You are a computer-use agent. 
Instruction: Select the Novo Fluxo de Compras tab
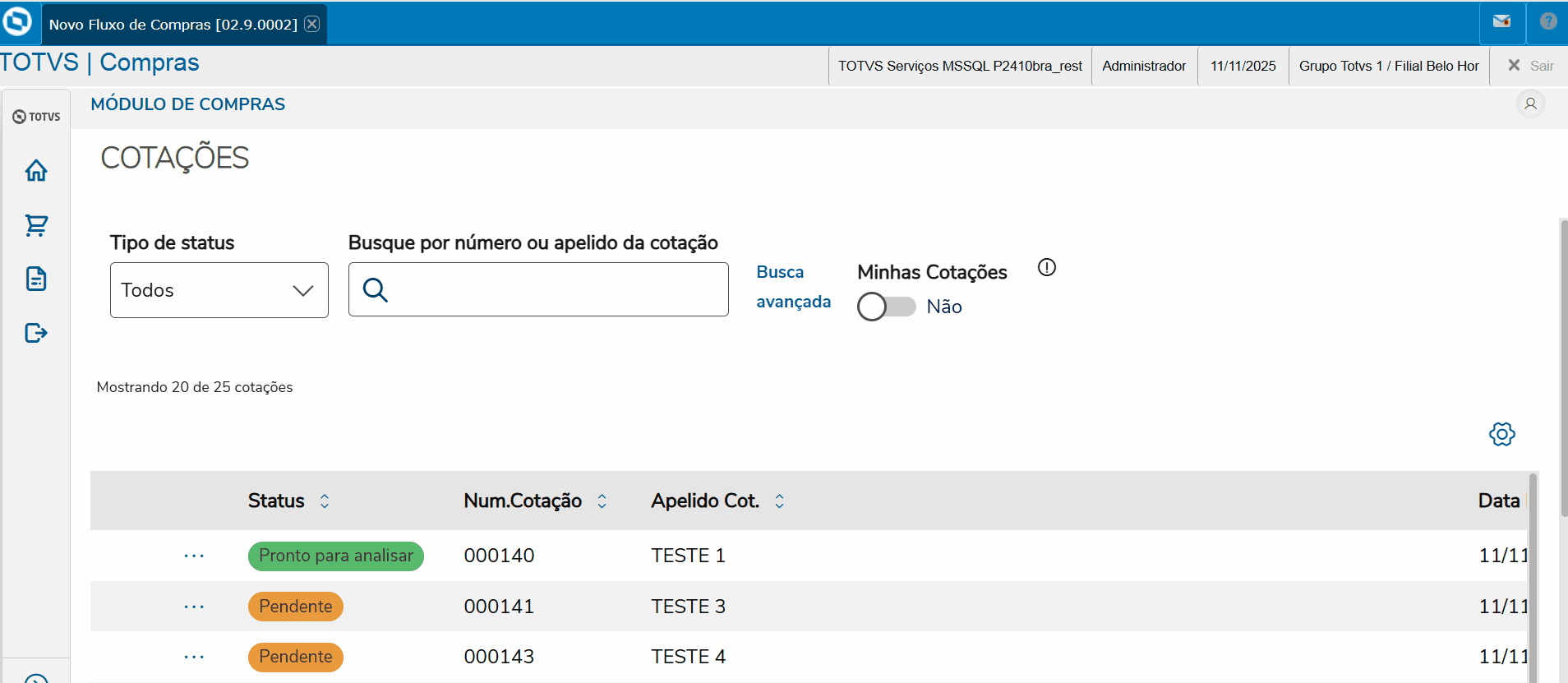pos(173,25)
